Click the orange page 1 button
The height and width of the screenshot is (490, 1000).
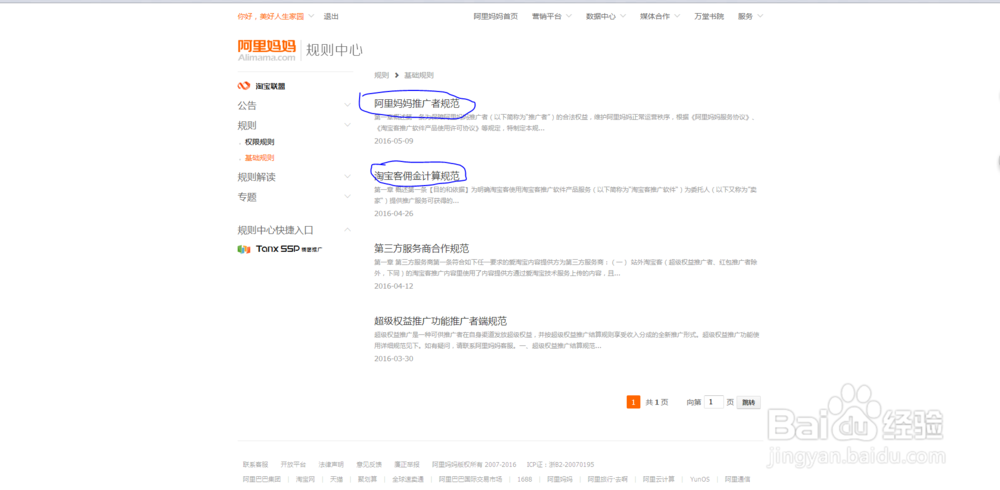pyautogui.click(x=633, y=402)
